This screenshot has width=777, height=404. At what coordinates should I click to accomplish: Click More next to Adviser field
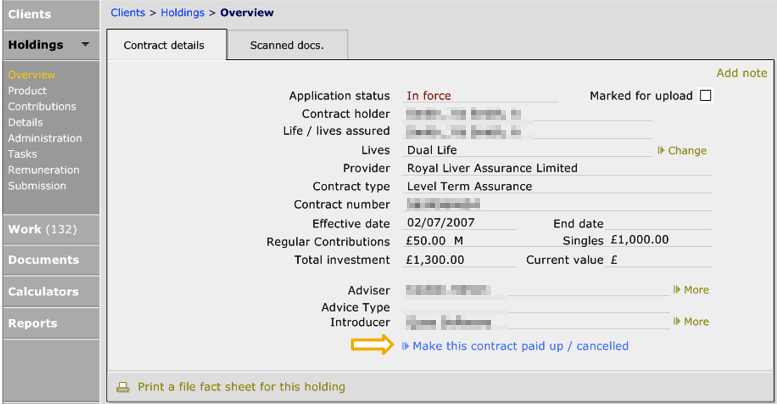pyautogui.click(x=691, y=290)
